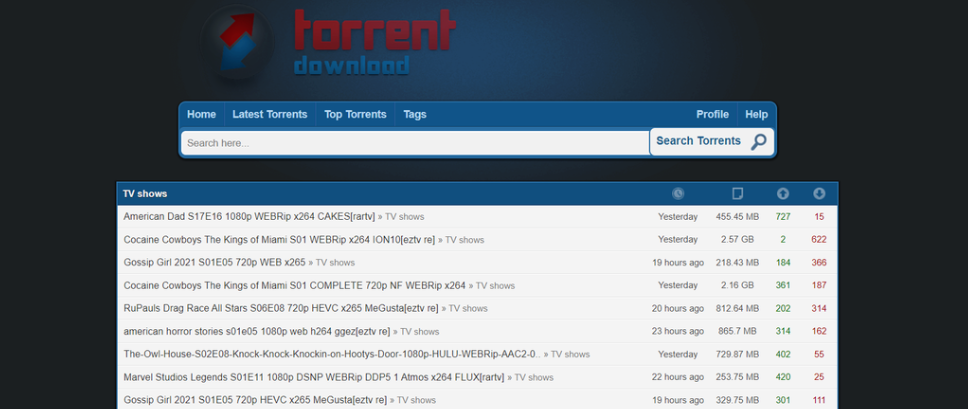968x409 pixels.
Task: Click the 2.16 GB size cell
Action: click(737, 286)
